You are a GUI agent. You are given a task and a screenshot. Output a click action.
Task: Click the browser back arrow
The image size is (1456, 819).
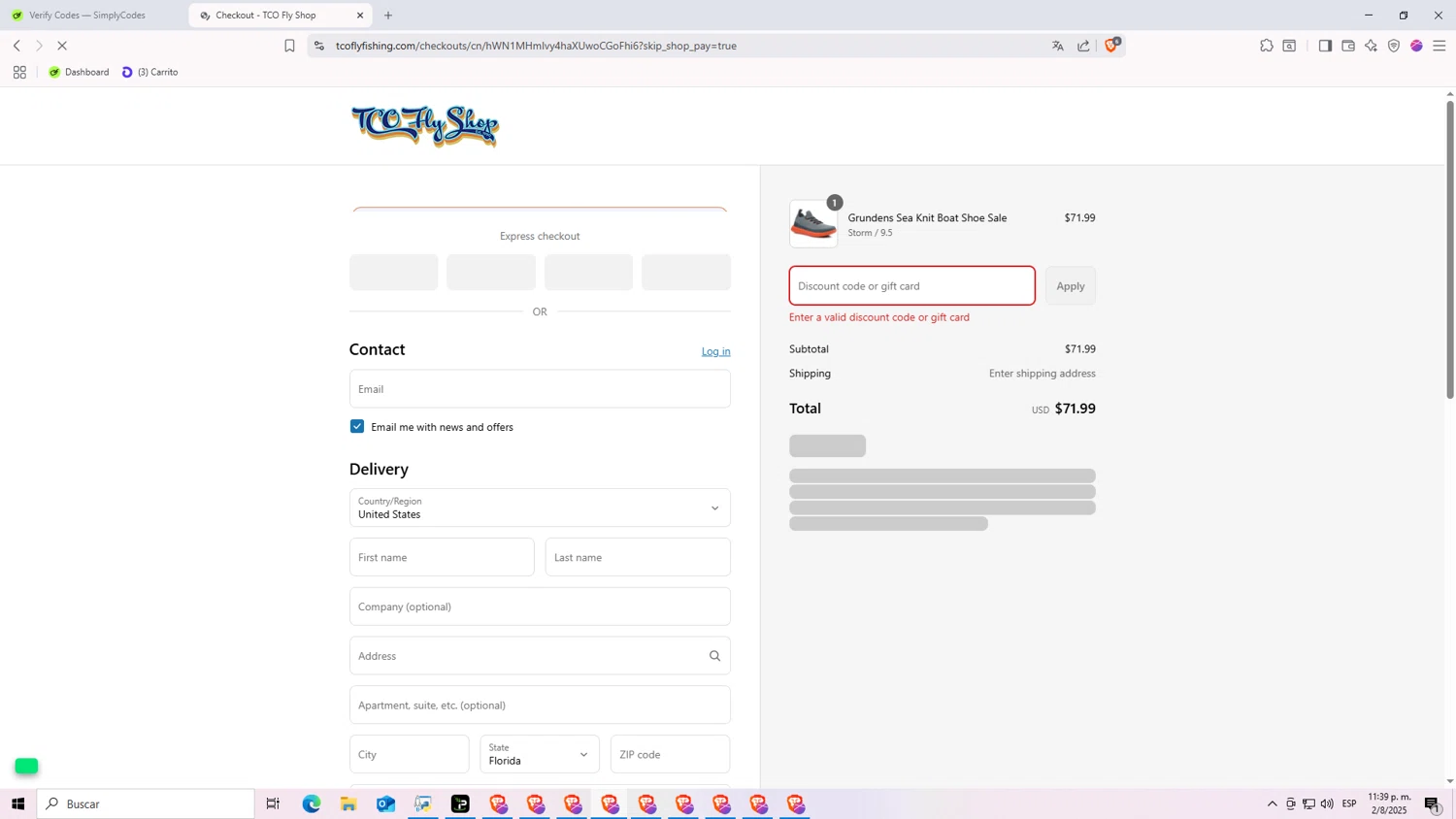tap(17, 46)
